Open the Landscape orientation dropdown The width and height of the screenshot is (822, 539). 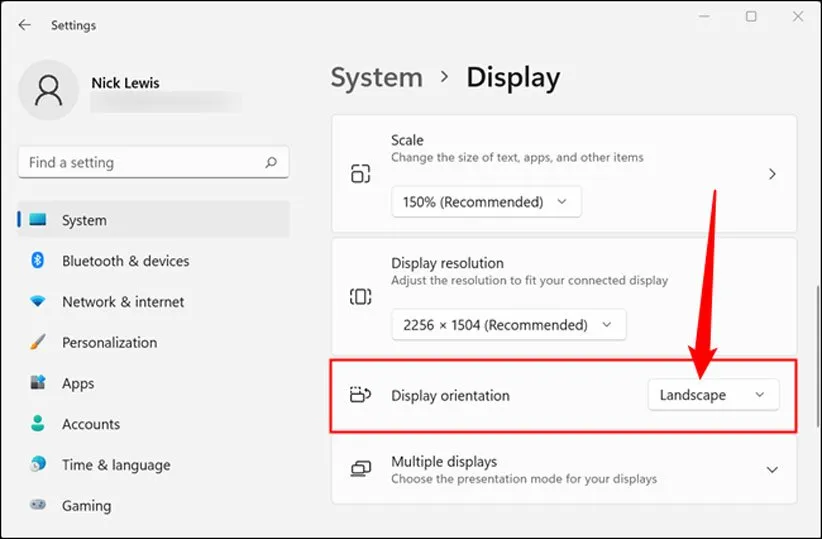coord(712,395)
